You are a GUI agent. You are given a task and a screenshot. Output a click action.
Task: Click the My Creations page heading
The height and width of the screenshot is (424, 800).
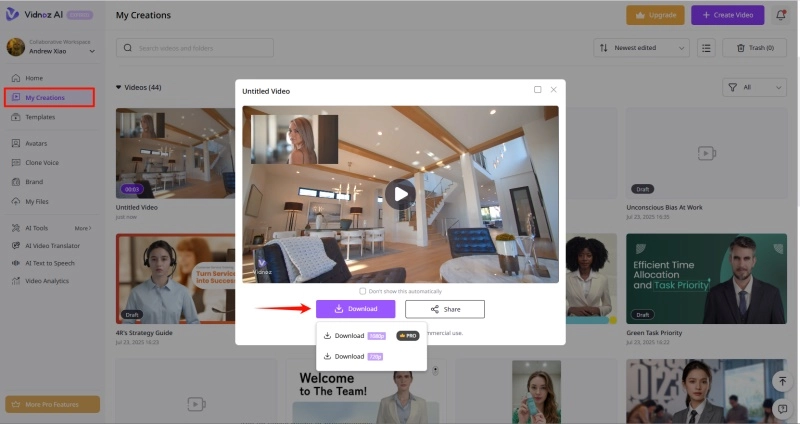[x=143, y=15]
